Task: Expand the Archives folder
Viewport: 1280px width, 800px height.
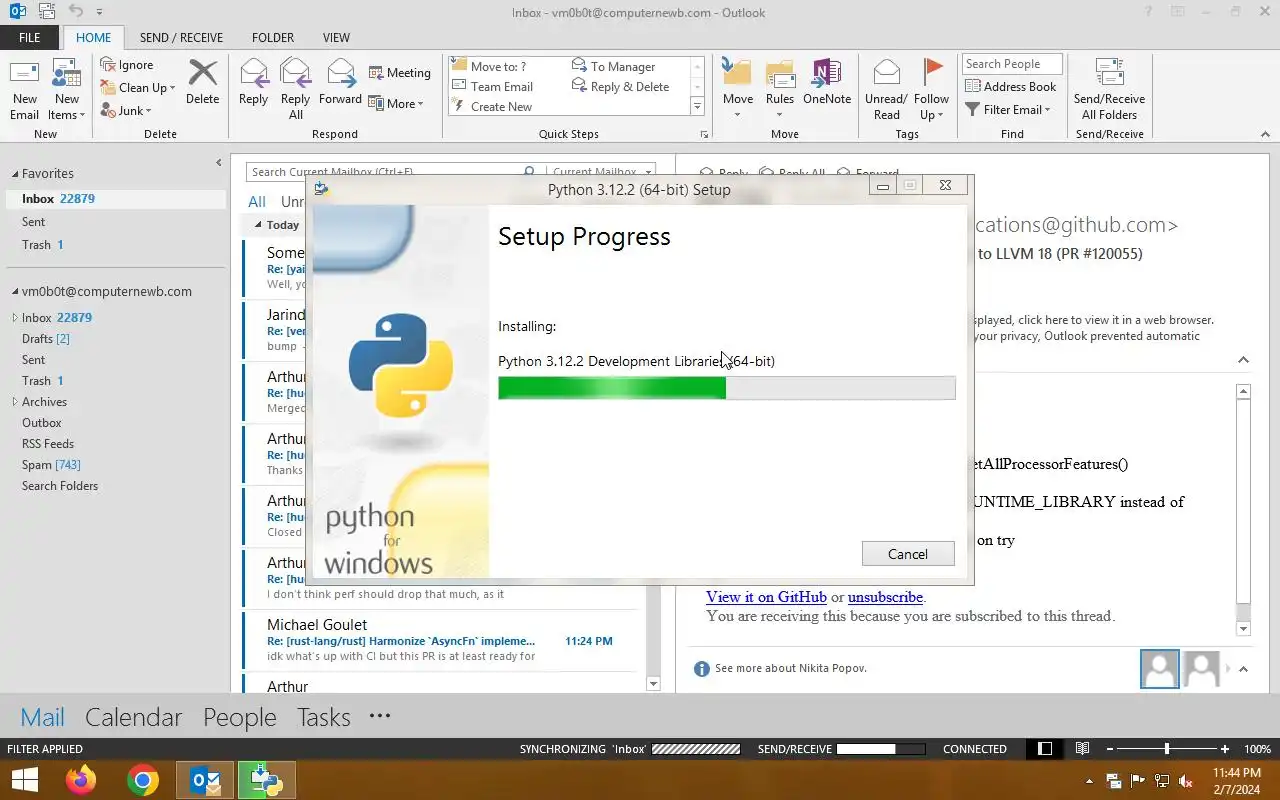Action: coord(15,402)
